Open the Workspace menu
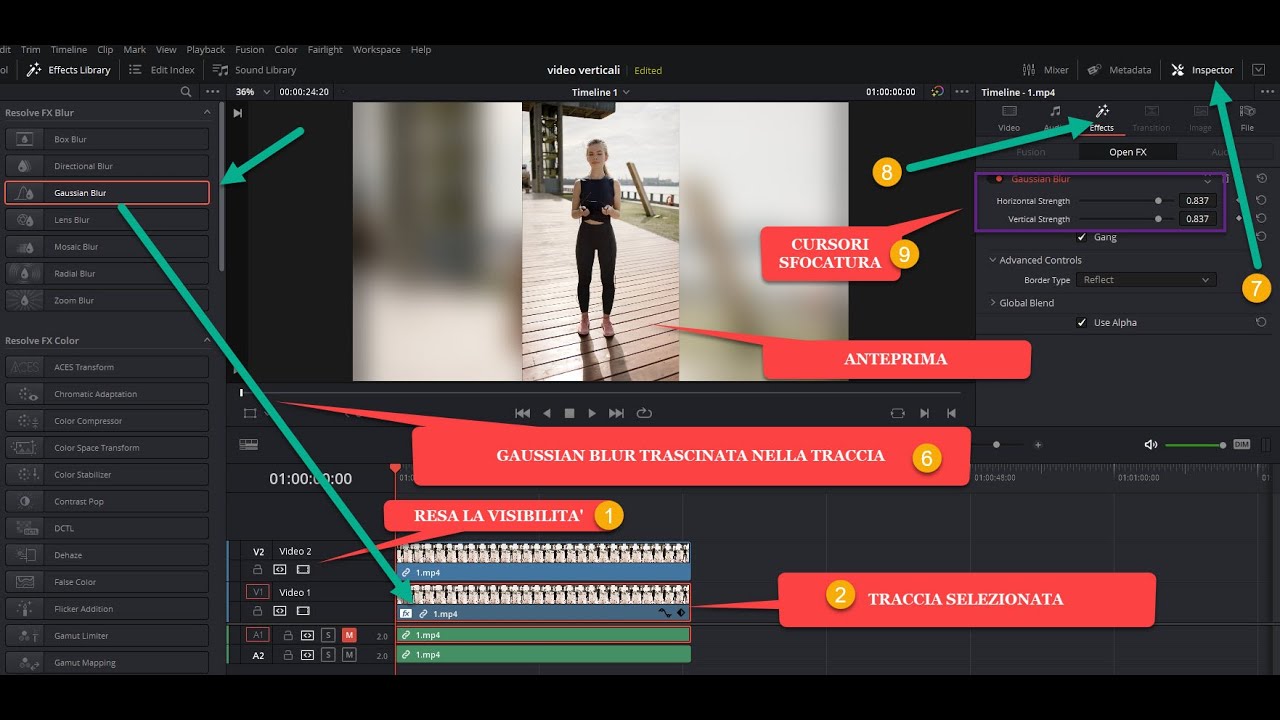Screen dimensions: 1280x720 376,50
